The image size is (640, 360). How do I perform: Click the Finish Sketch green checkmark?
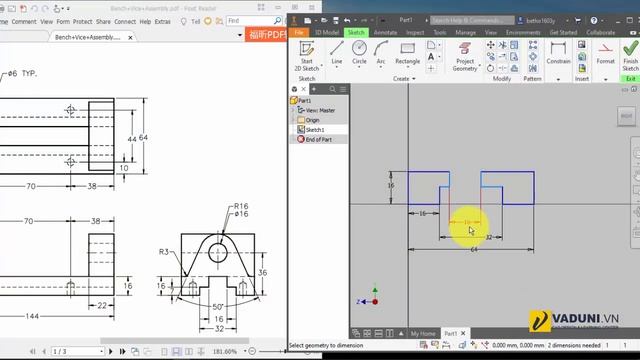tap(630, 48)
